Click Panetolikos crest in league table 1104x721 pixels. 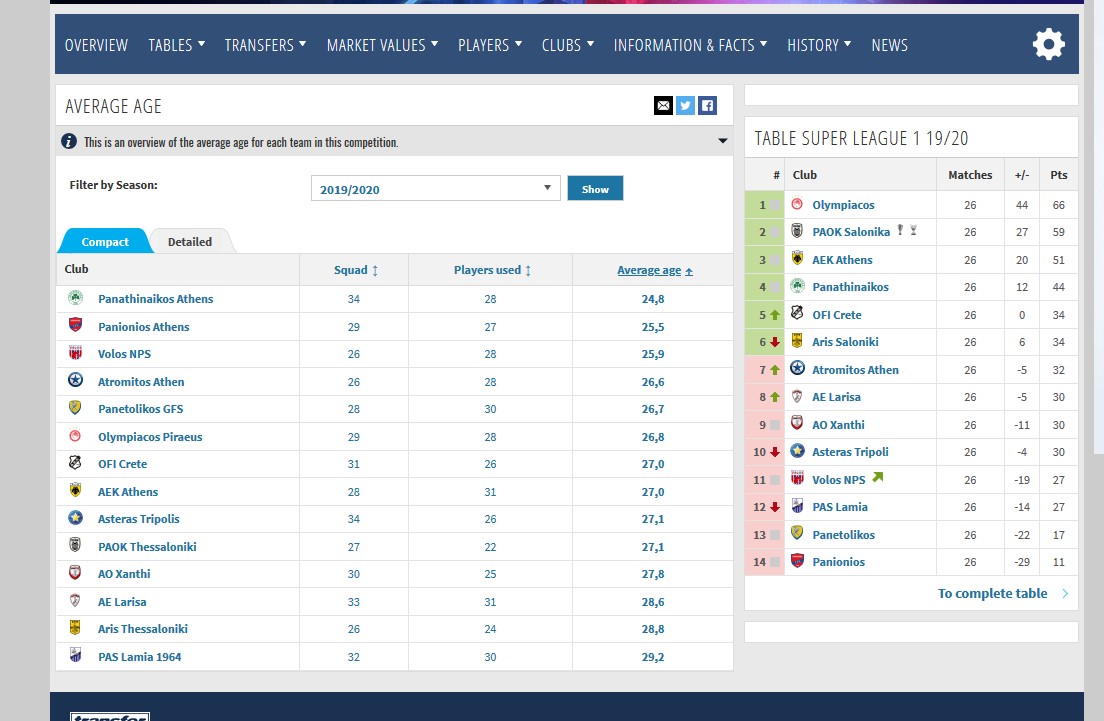tap(797, 533)
